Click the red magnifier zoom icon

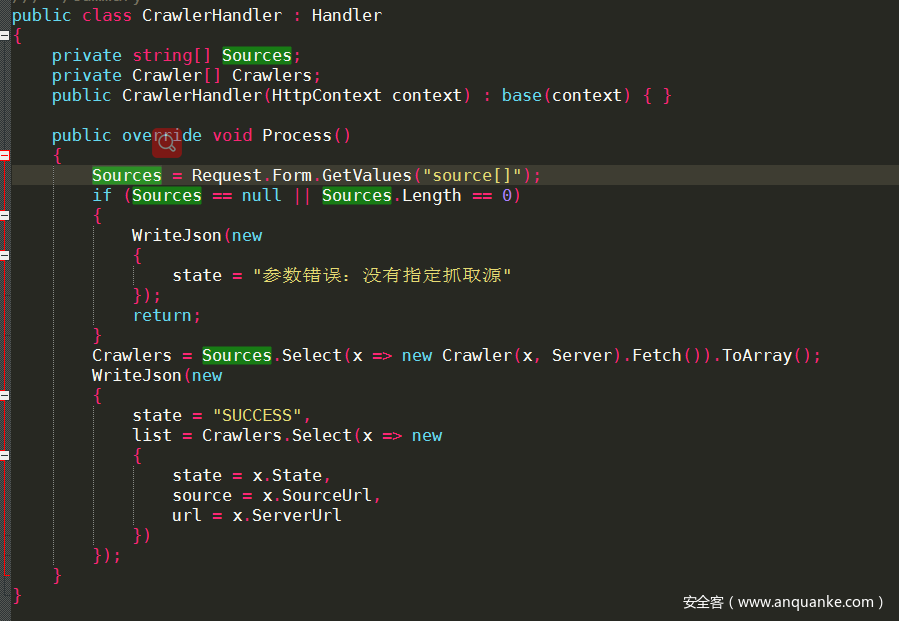point(167,143)
